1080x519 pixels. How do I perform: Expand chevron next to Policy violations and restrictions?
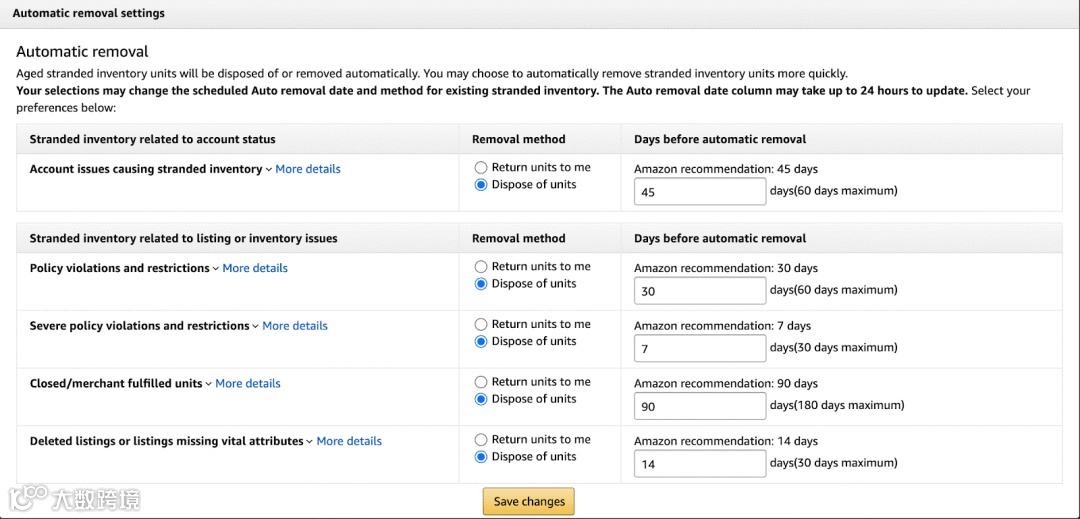point(216,269)
